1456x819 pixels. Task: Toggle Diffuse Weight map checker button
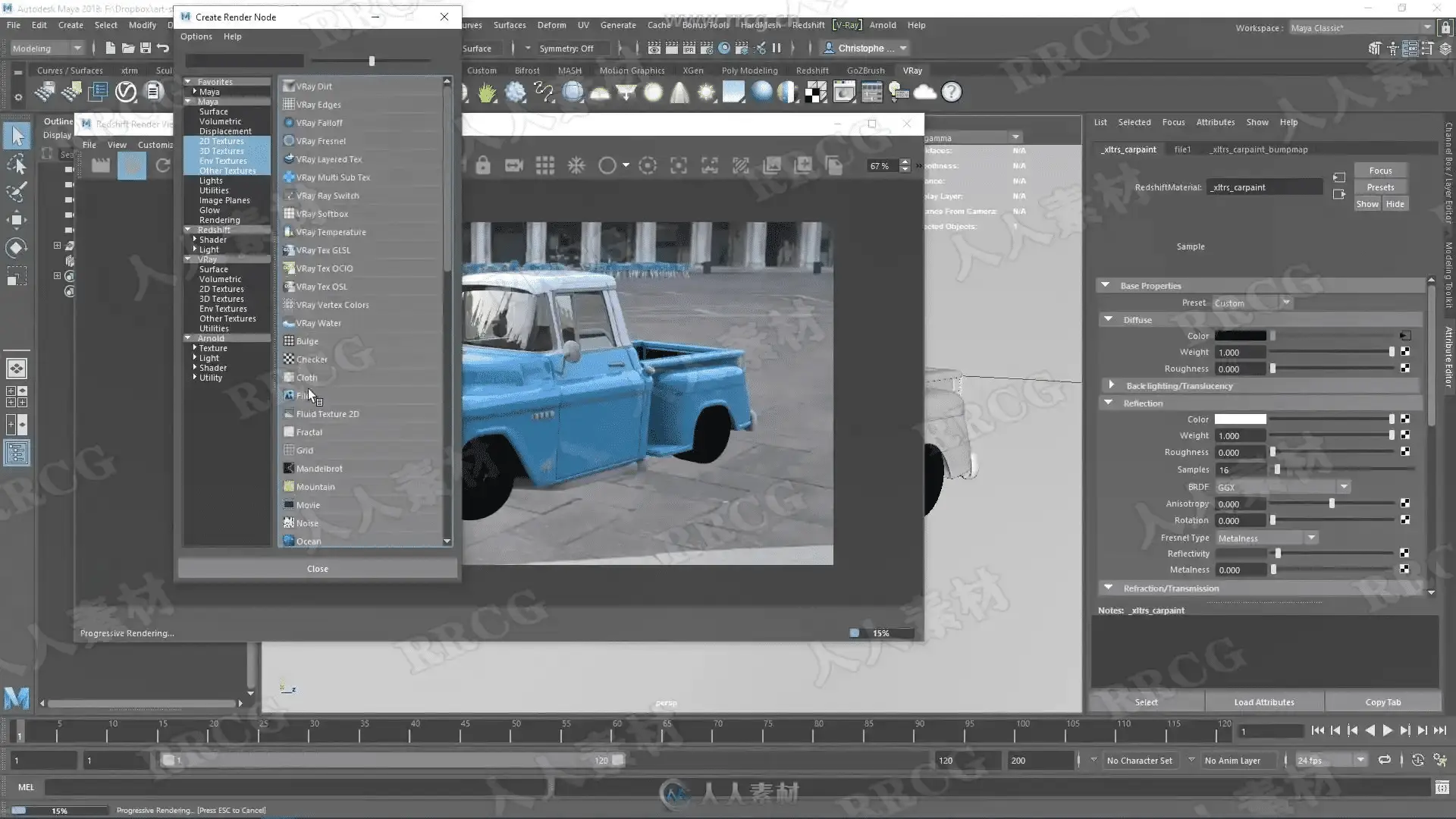coord(1405,352)
